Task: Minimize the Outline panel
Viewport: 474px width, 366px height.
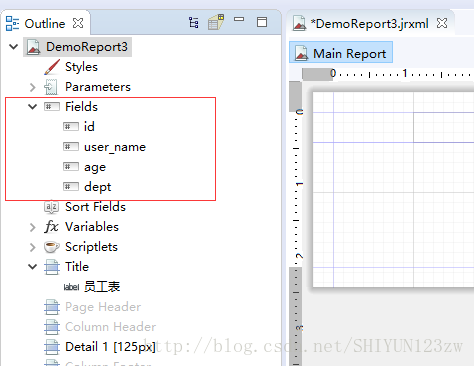Action: coord(239,19)
